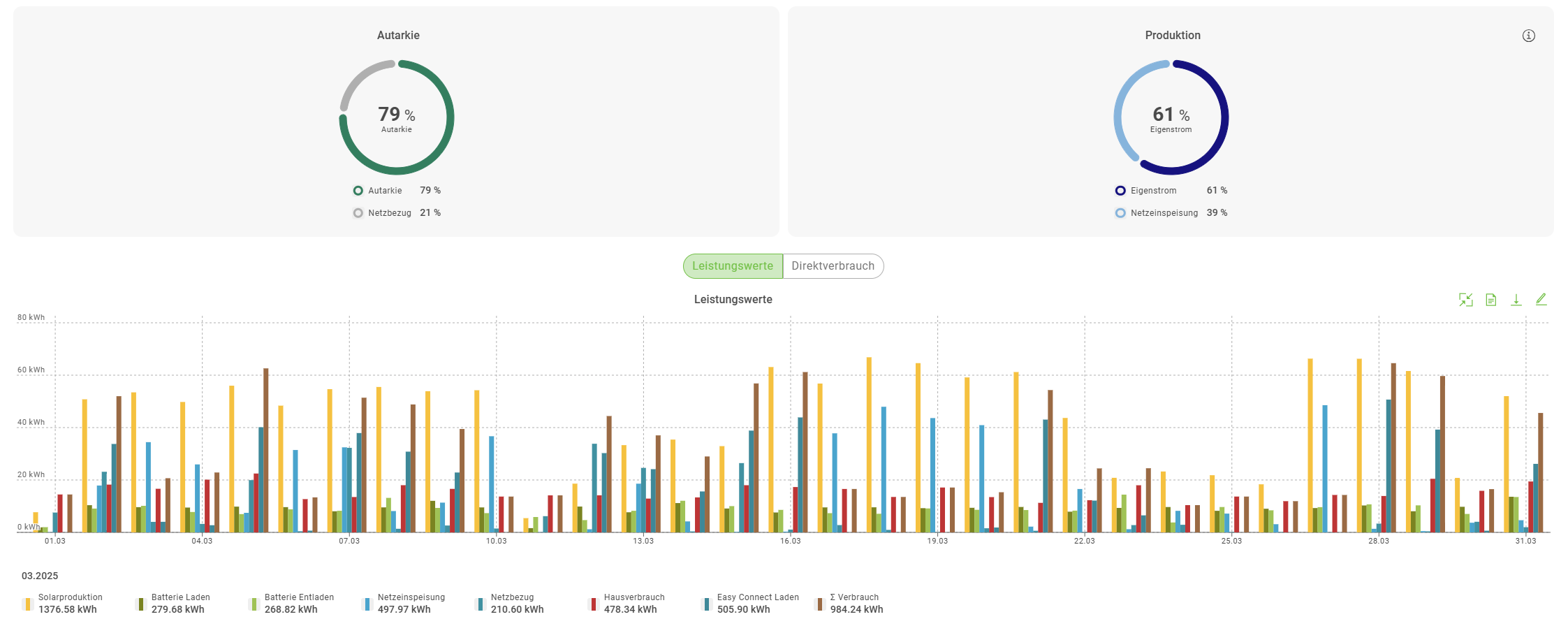Open the document report icon above chart
This screenshot has width=1568, height=626.
coord(1490,300)
